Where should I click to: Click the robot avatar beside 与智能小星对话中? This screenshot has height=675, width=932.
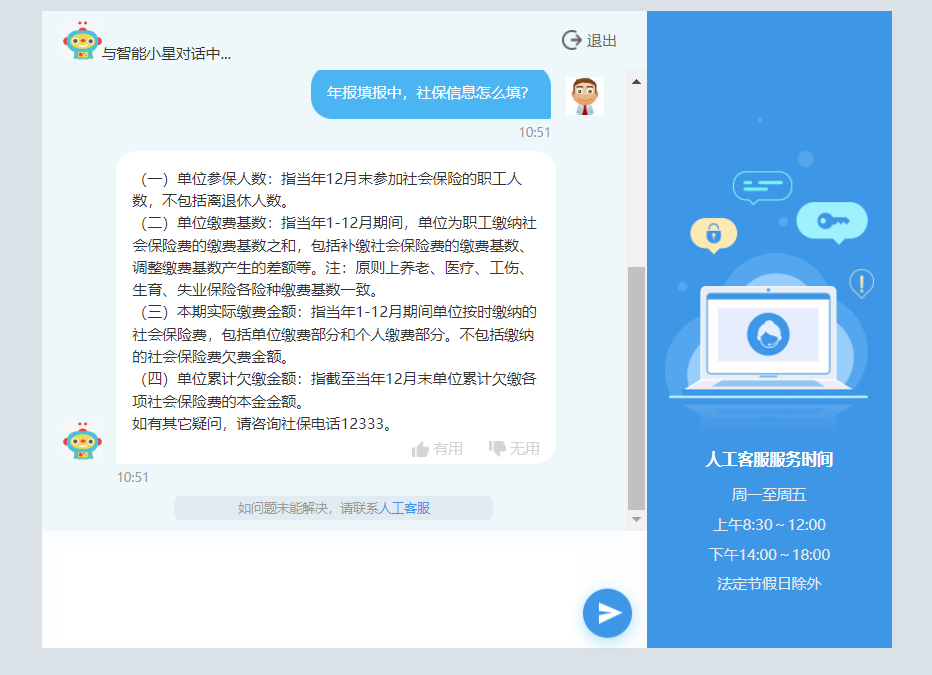coord(82,40)
